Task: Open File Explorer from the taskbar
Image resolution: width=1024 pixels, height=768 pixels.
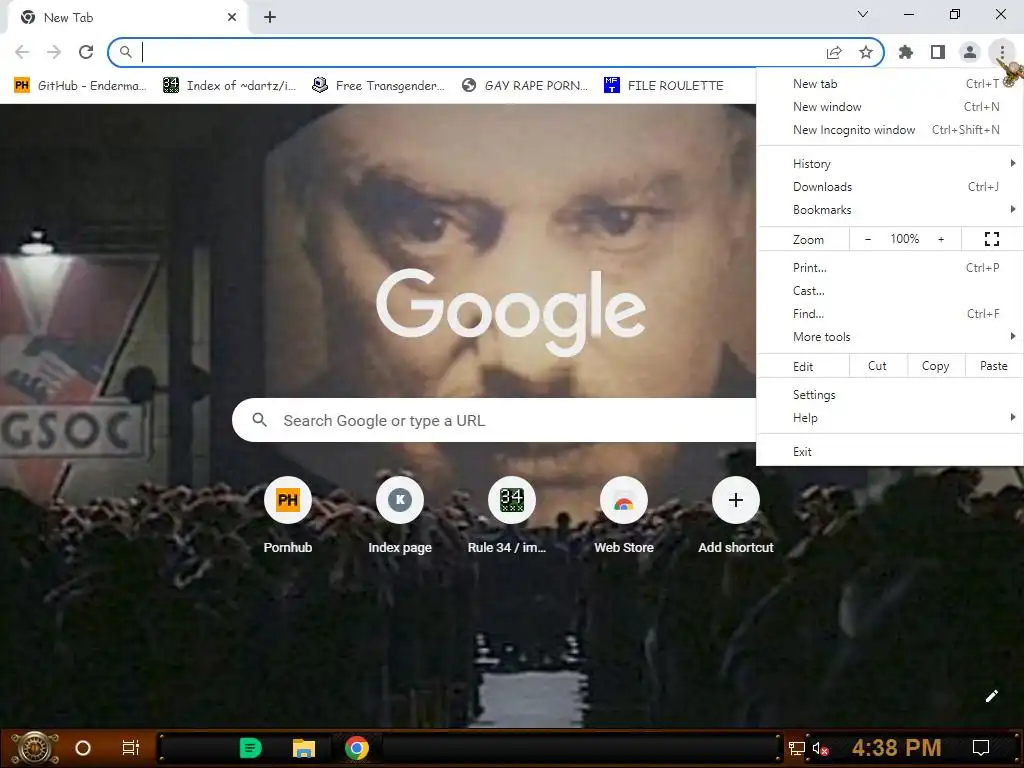Action: pos(304,748)
